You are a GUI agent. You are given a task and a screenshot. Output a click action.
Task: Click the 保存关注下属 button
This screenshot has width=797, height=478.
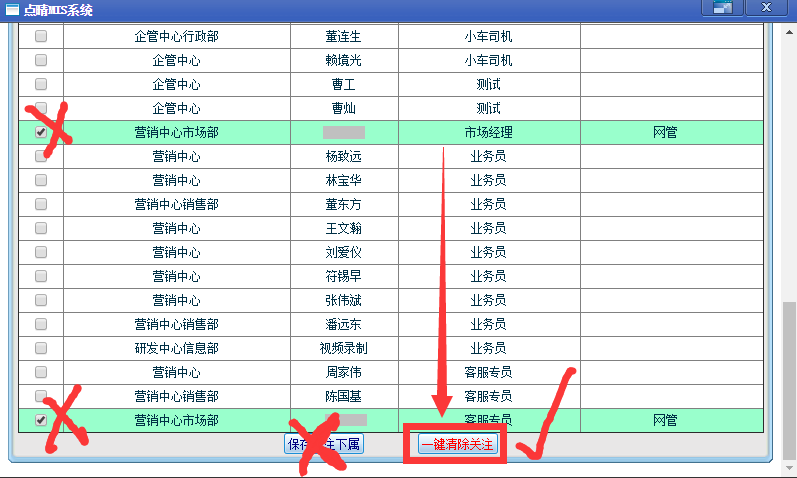pos(324,444)
